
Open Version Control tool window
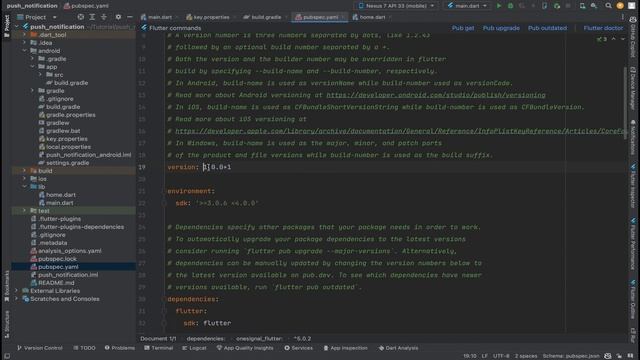click(x=40, y=348)
